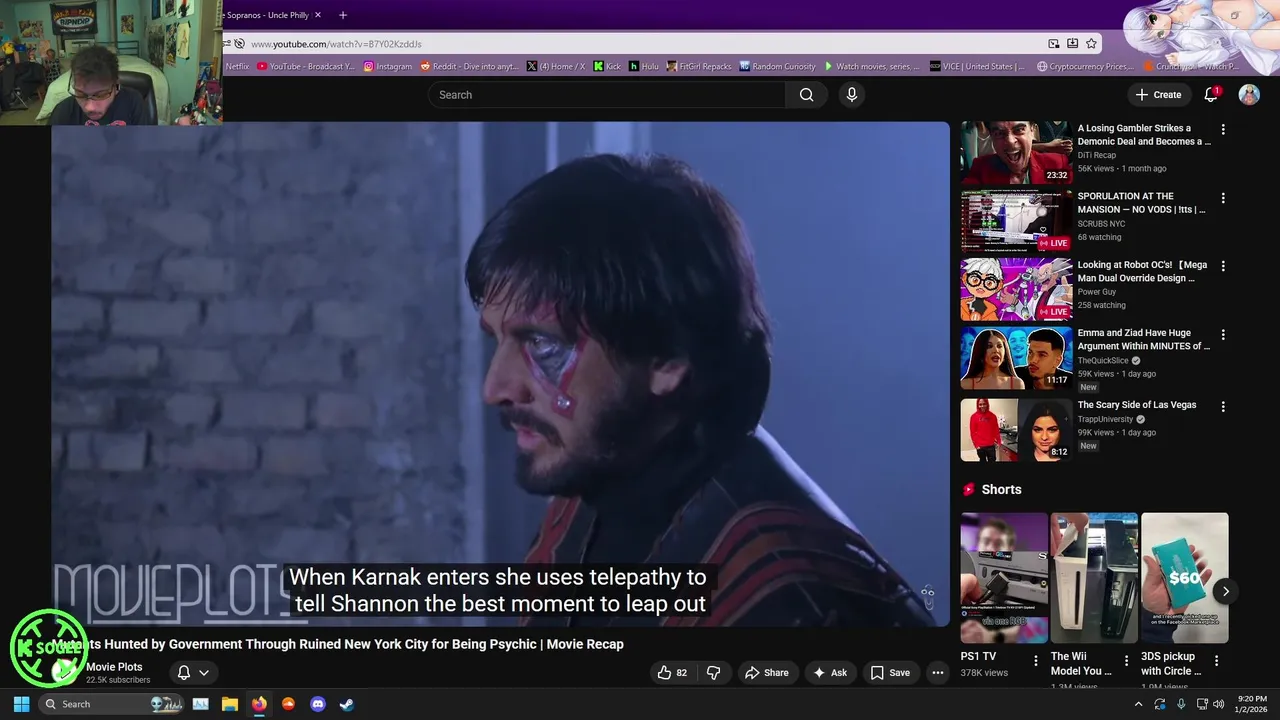
Task: Open Firefox from the taskbar
Action: coord(259,704)
